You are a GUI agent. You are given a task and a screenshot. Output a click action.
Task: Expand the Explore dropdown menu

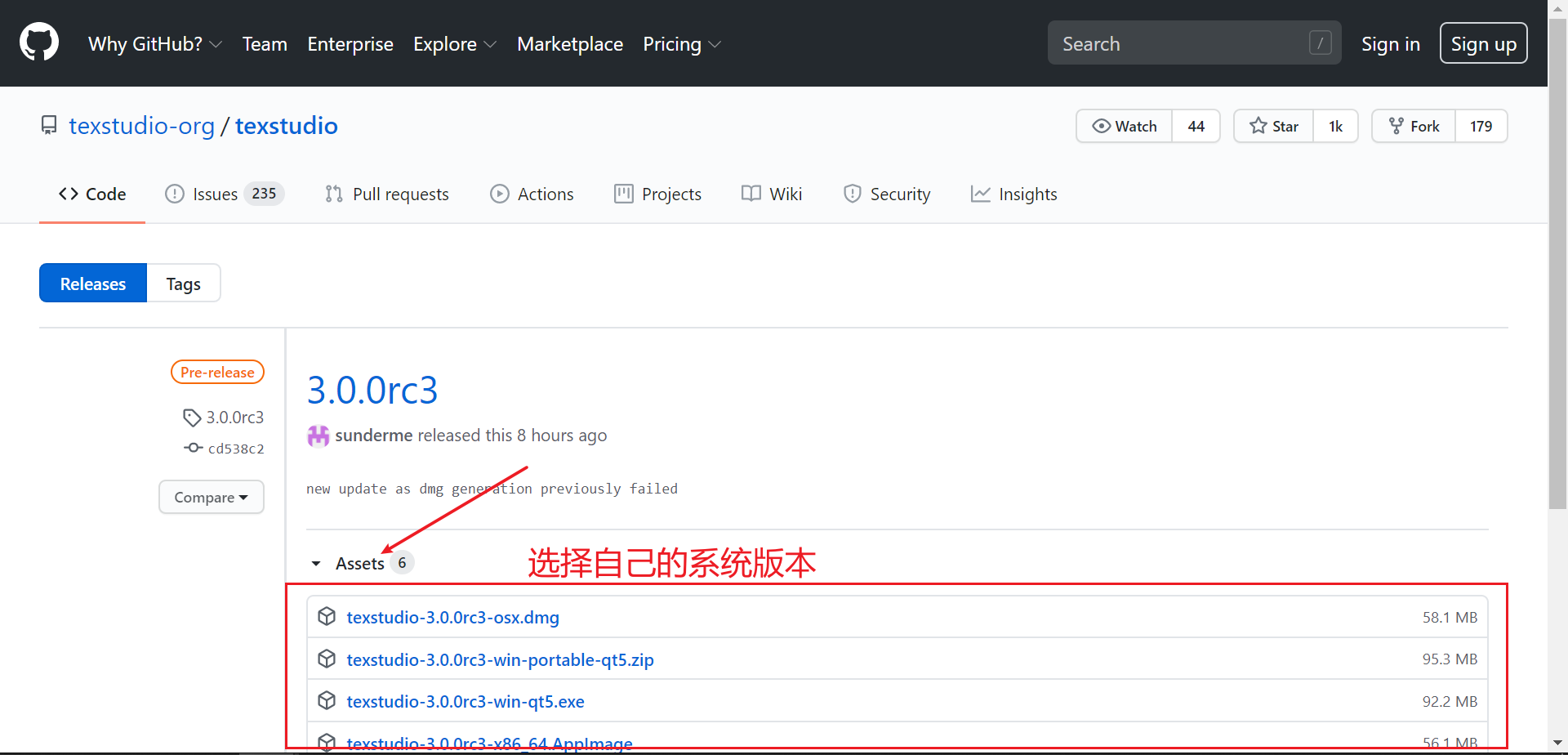tap(455, 44)
